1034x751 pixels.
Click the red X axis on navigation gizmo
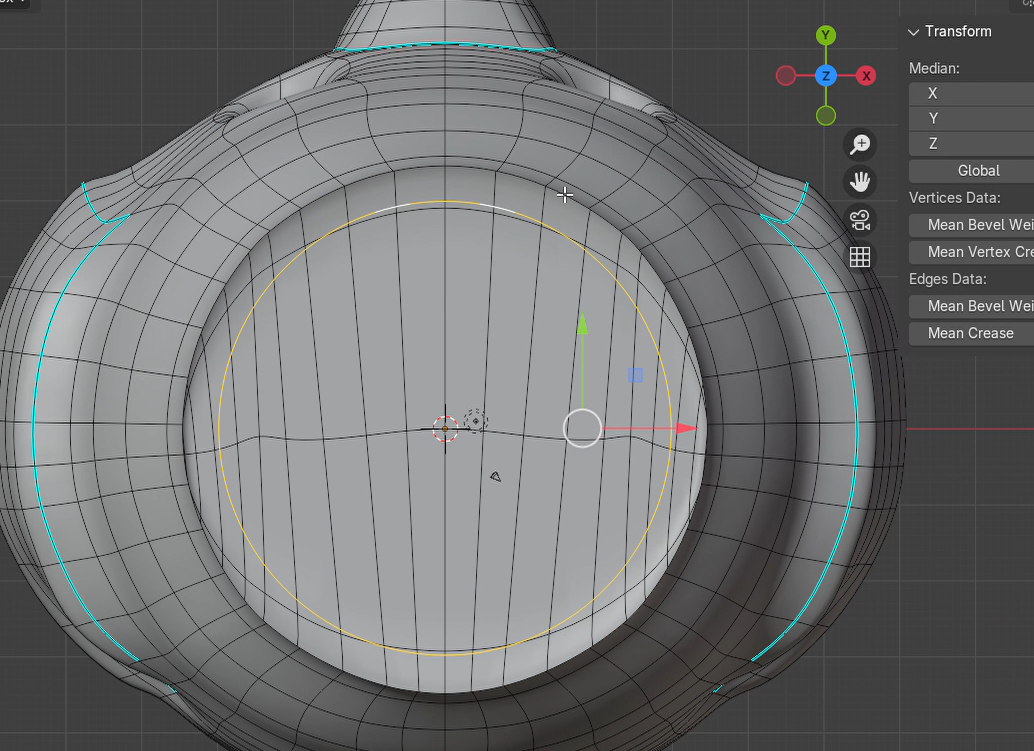point(867,76)
